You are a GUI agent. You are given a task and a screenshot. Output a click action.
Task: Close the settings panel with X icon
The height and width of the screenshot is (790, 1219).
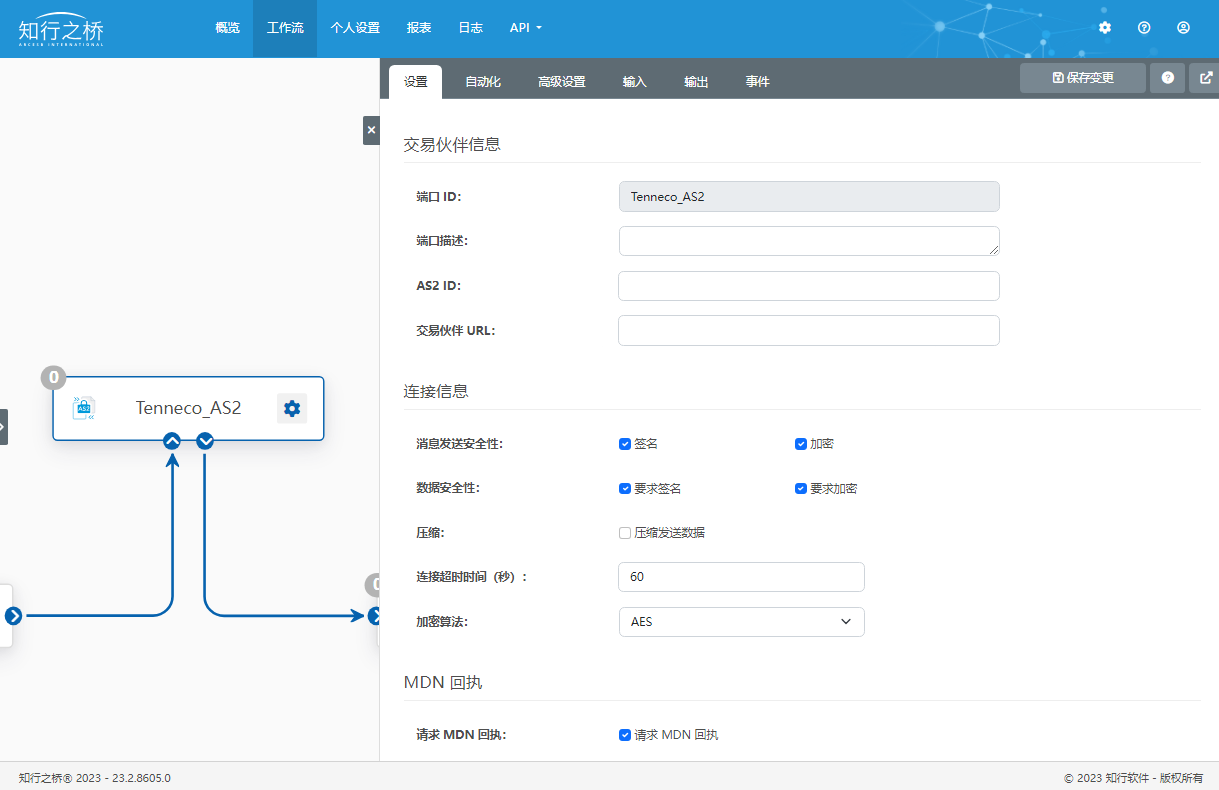tap(371, 130)
